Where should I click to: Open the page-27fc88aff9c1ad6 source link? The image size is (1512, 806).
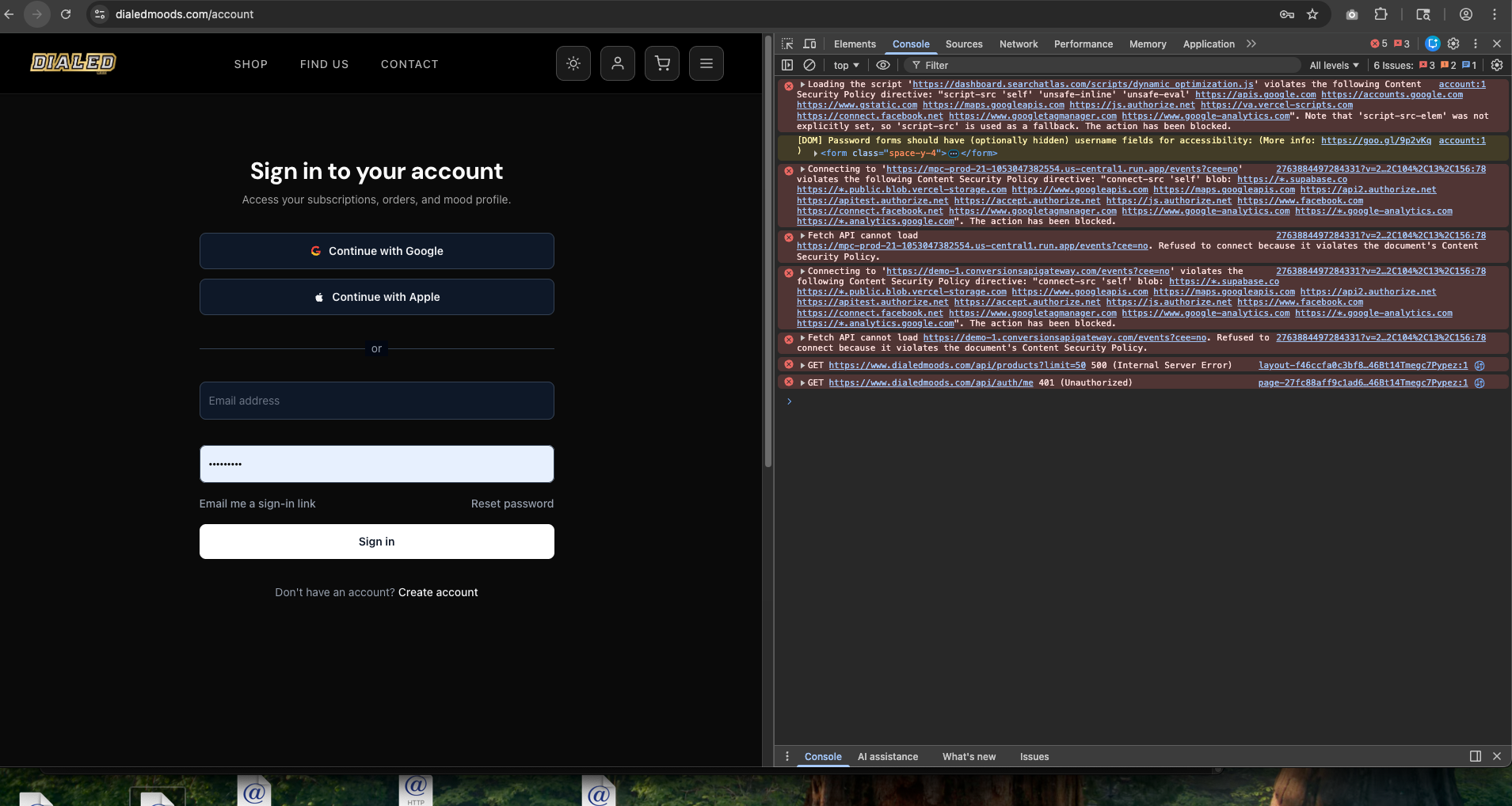click(1363, 383)
